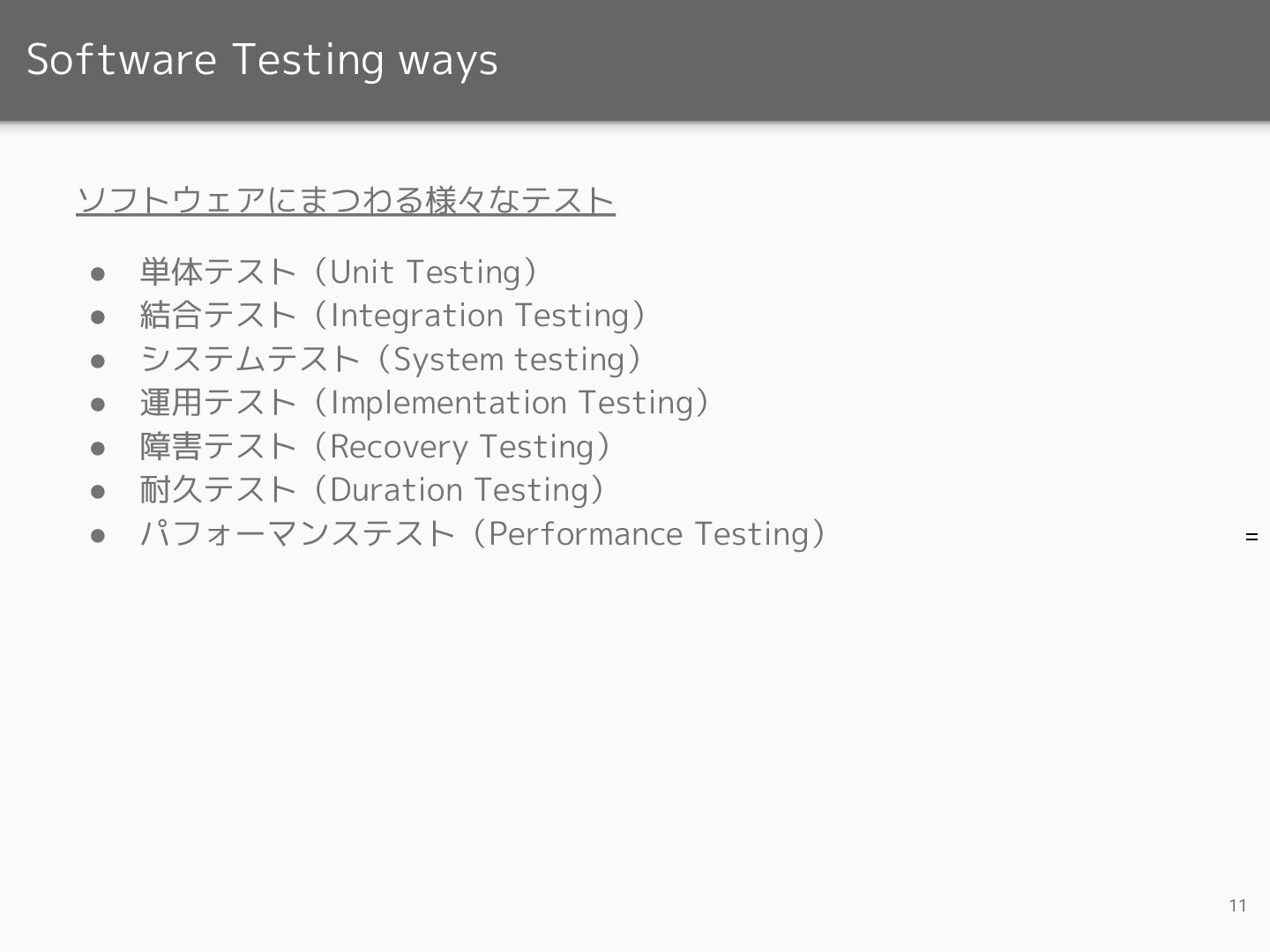The image size is (1270, 952).
Task: Select the bullet dot before 耐久テスト
Action: tap(98, 491)
